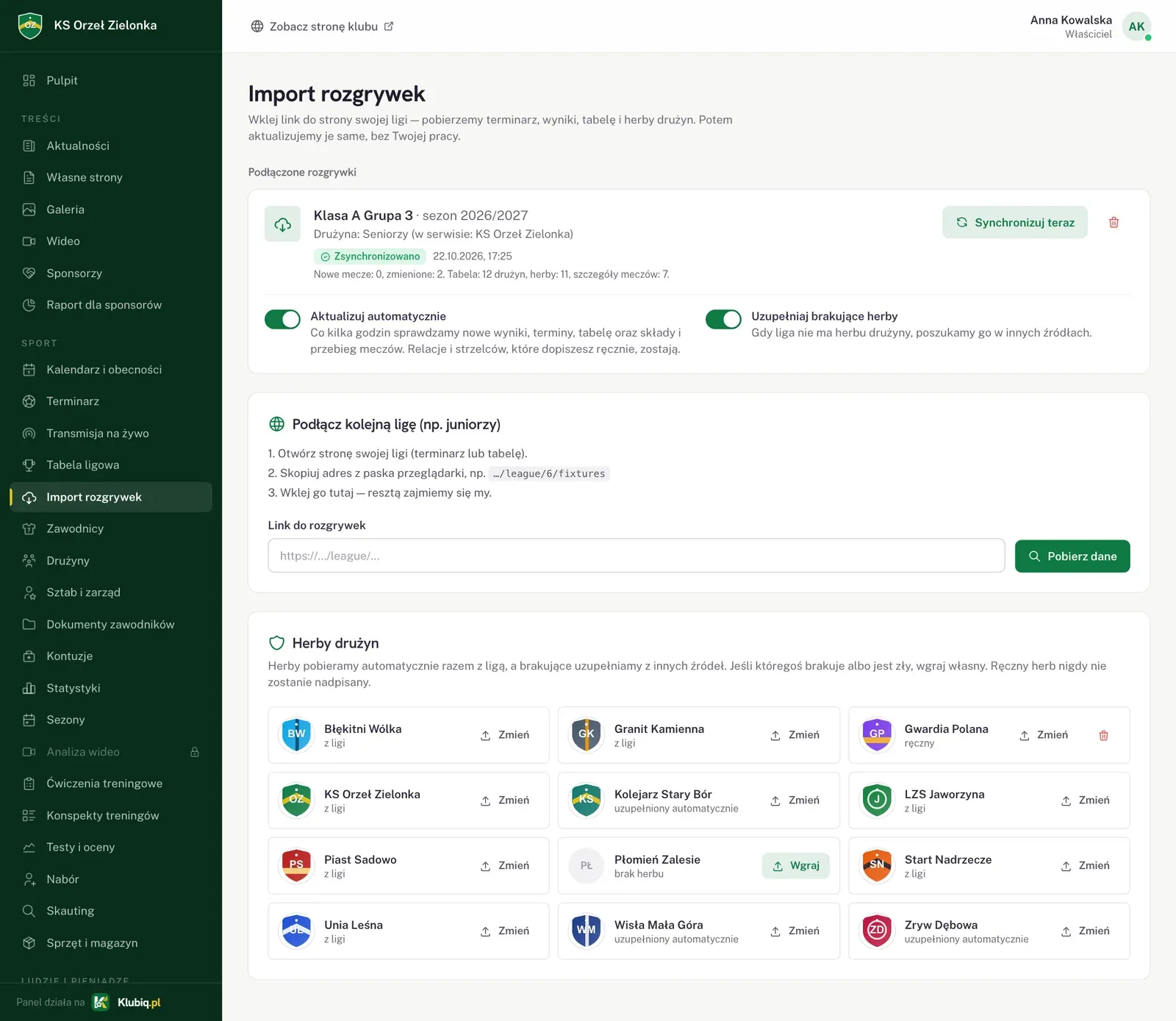Open Kalendarz i obecności
Screen dimensions: 1176x1021
111,370
